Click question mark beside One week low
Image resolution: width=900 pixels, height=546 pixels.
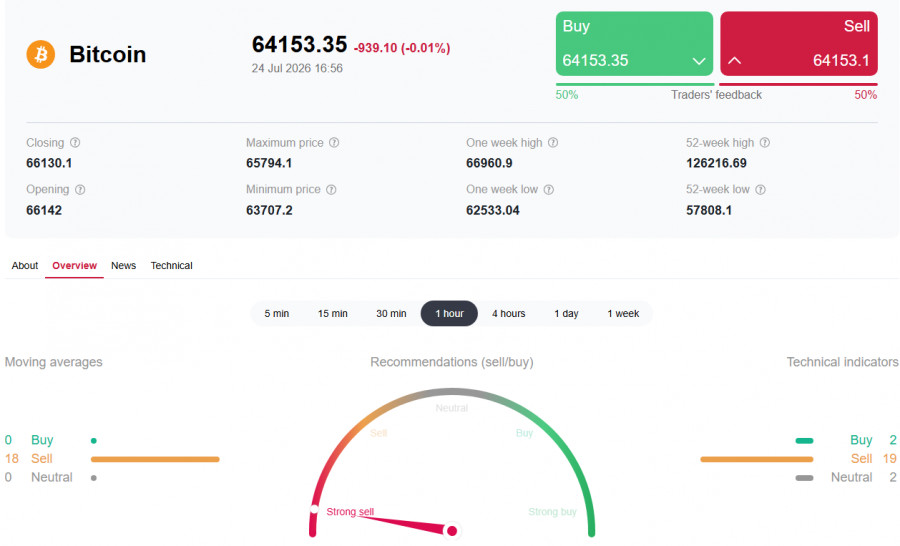(549, 189)
